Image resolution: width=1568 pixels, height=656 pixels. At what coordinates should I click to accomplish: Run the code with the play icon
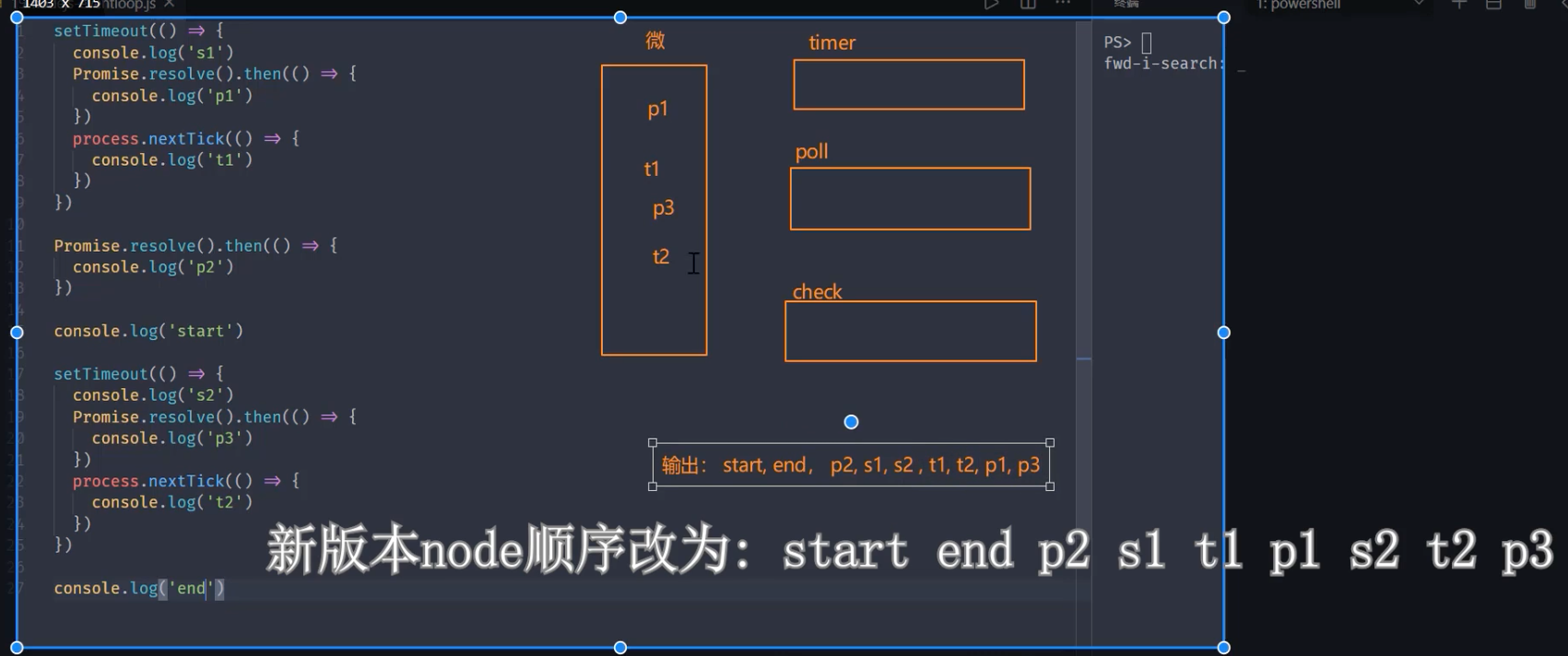tap(991, 5)
